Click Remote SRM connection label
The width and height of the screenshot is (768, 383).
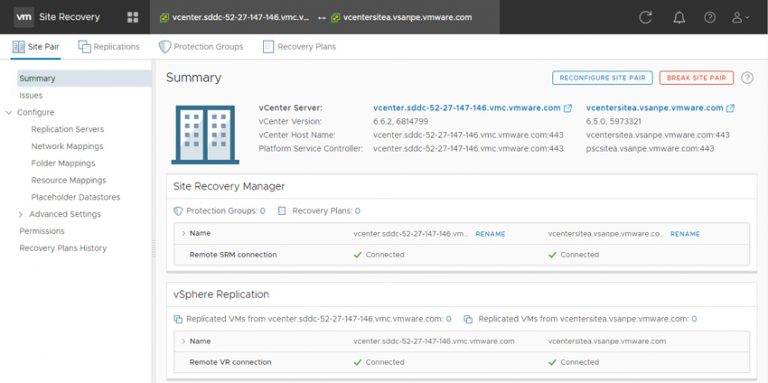click(233, 255)
